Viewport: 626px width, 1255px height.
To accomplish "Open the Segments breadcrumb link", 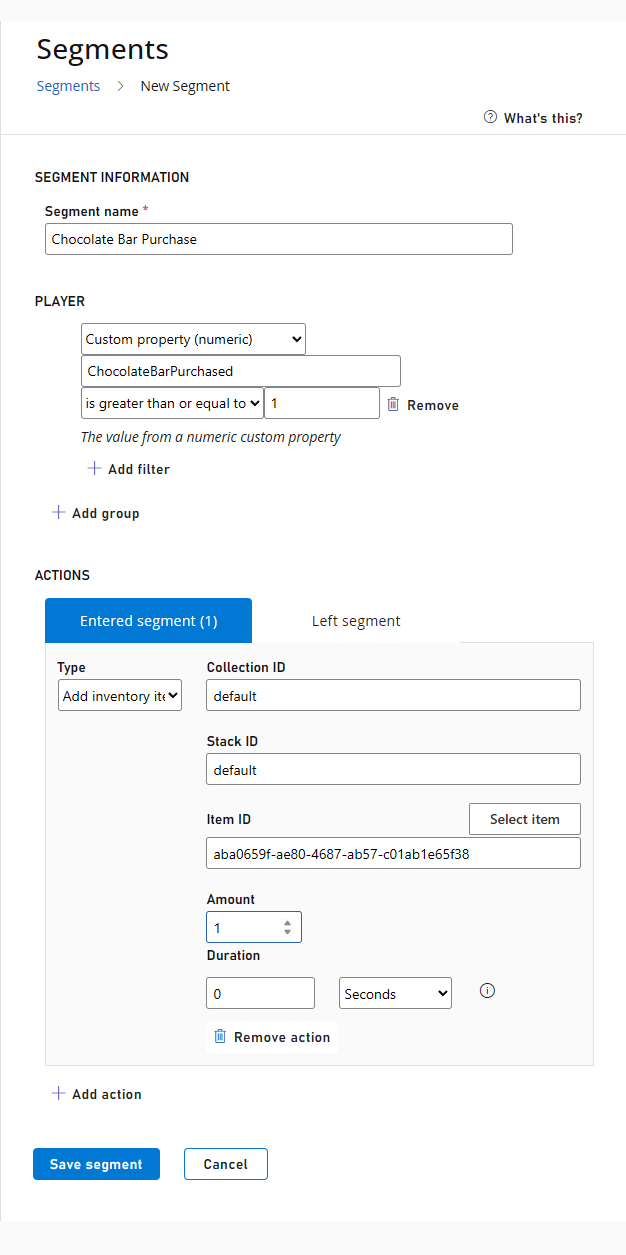I will click(68, 86).
